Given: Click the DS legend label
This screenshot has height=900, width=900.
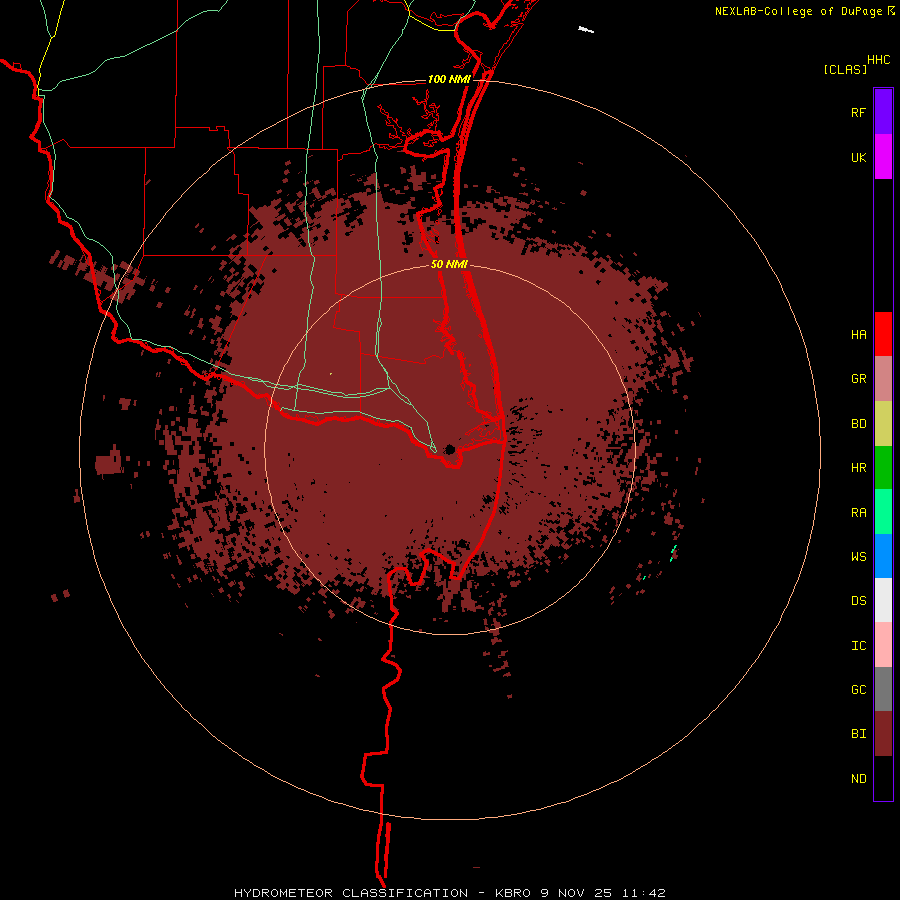Looking at the screenshot, I should pyautogui.click(x=858, y=601).
